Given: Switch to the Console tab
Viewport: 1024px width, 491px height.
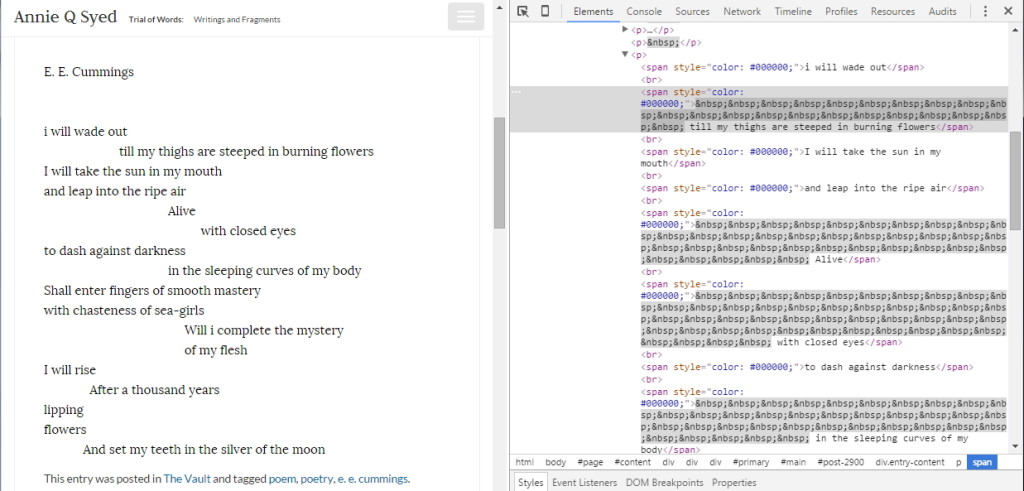Looking at the screenshot, I should (644, 11).
